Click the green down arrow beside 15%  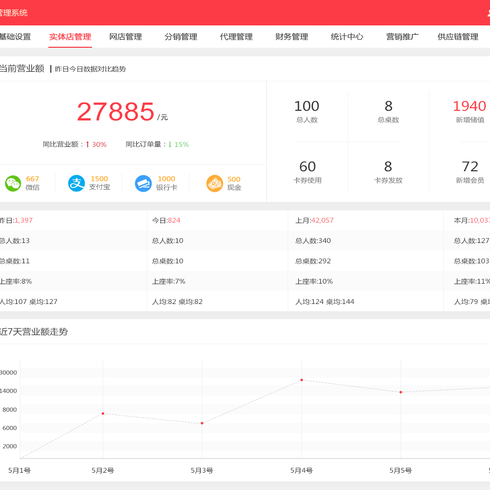tap(170, 144)
